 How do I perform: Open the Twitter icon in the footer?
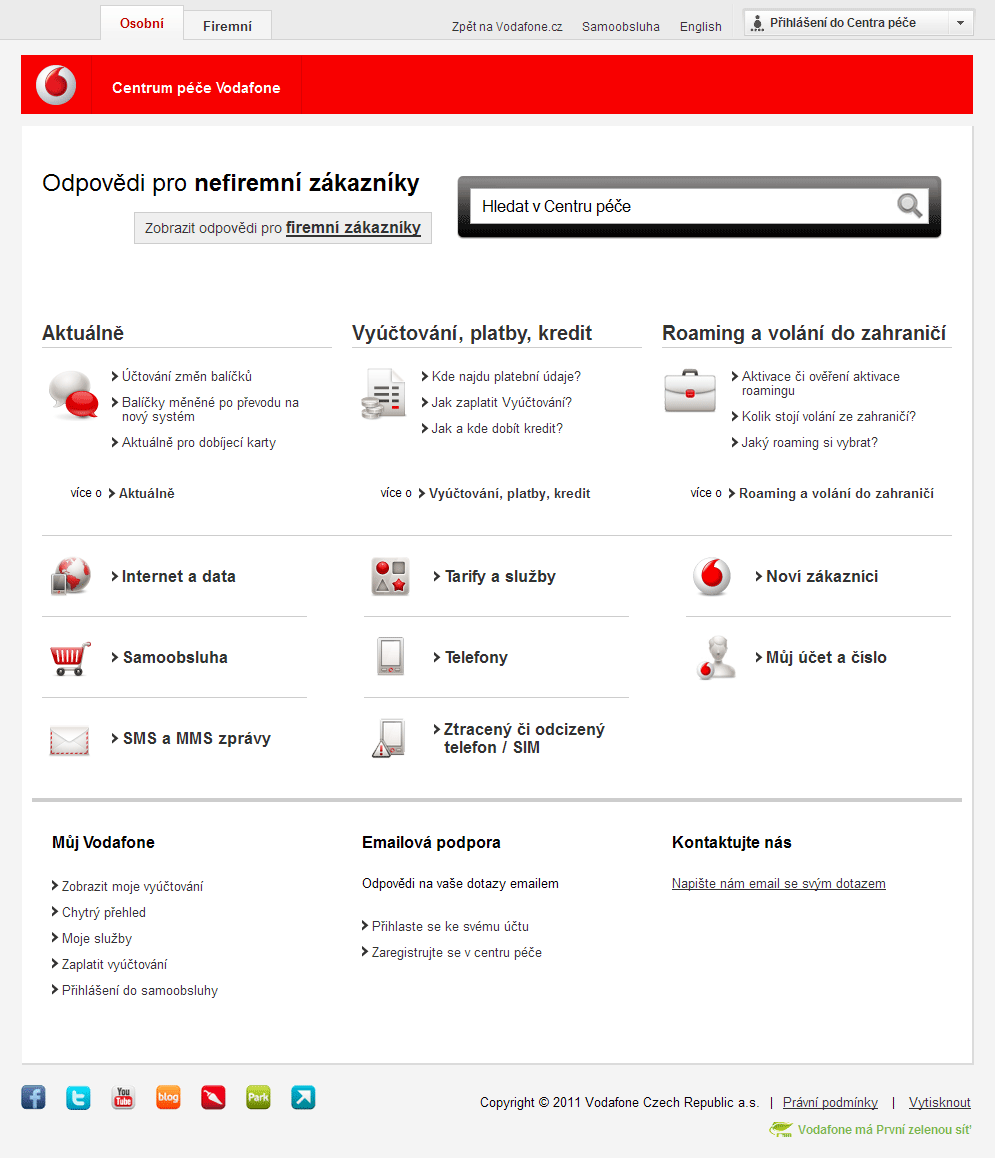coord(78,1097)
